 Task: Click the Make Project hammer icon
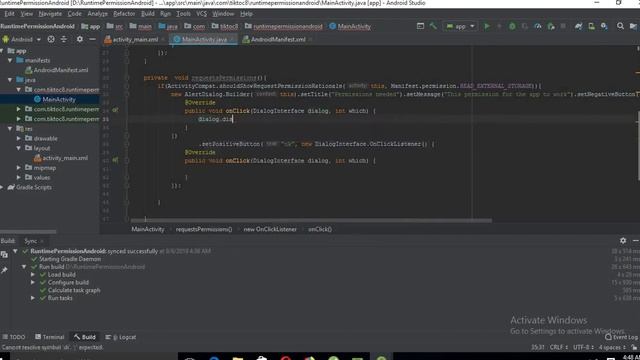tap(433, 26)
